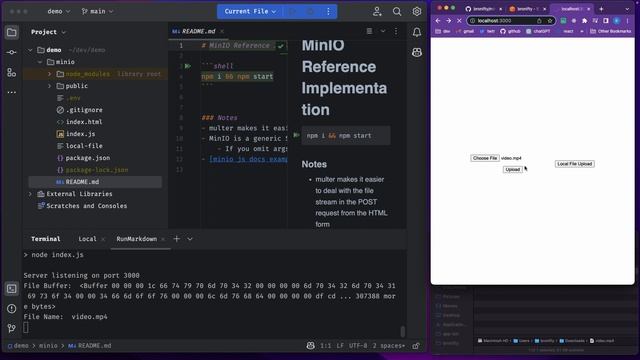Image resolution: width=640 pixels, height=360 pixels.
Task: Collapse the minio folder
Action: 40,62
